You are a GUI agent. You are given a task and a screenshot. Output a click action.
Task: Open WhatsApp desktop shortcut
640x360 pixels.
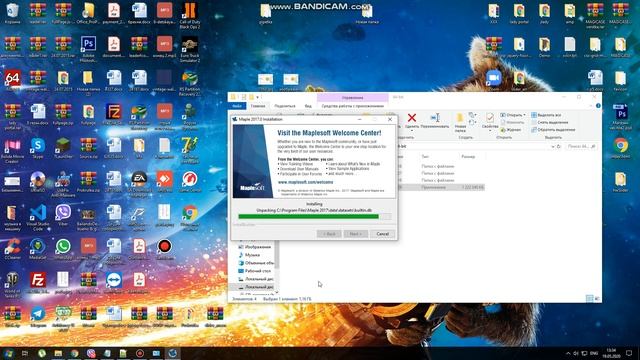click(63, 249)
